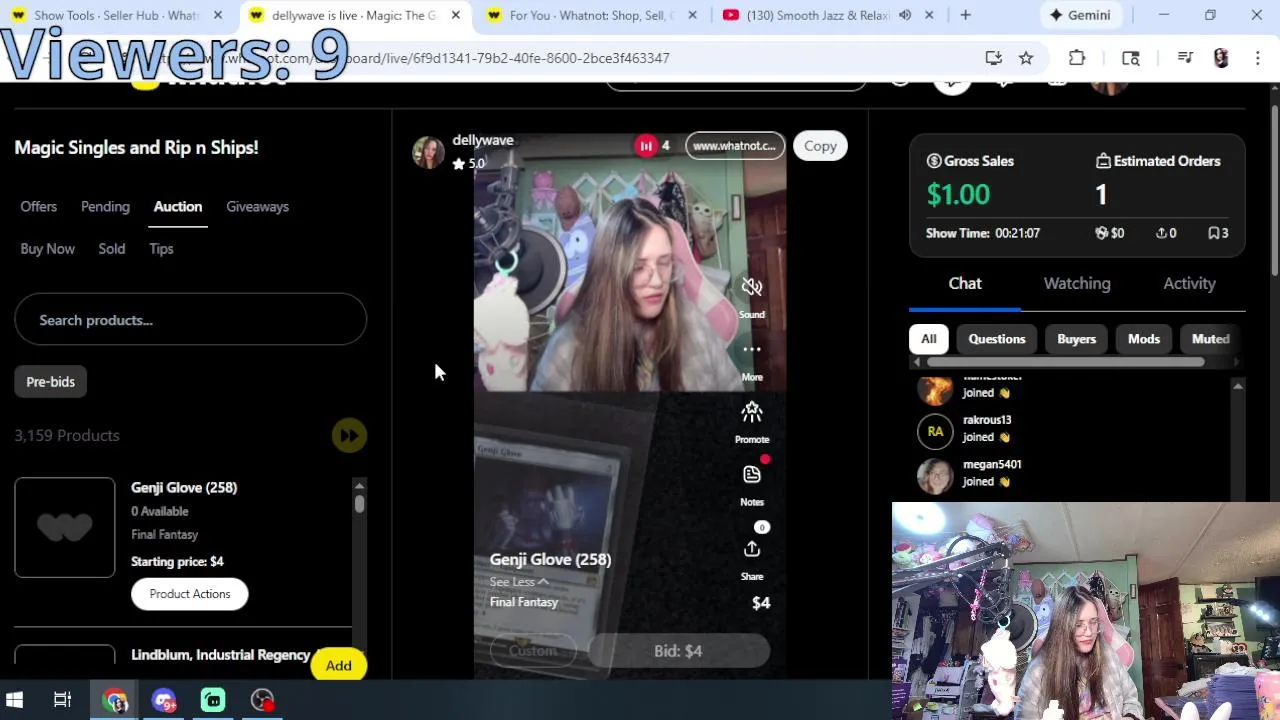Switch to the For You Whatnot tab
Screen dimensions: 1280x720
coord(590,15)
